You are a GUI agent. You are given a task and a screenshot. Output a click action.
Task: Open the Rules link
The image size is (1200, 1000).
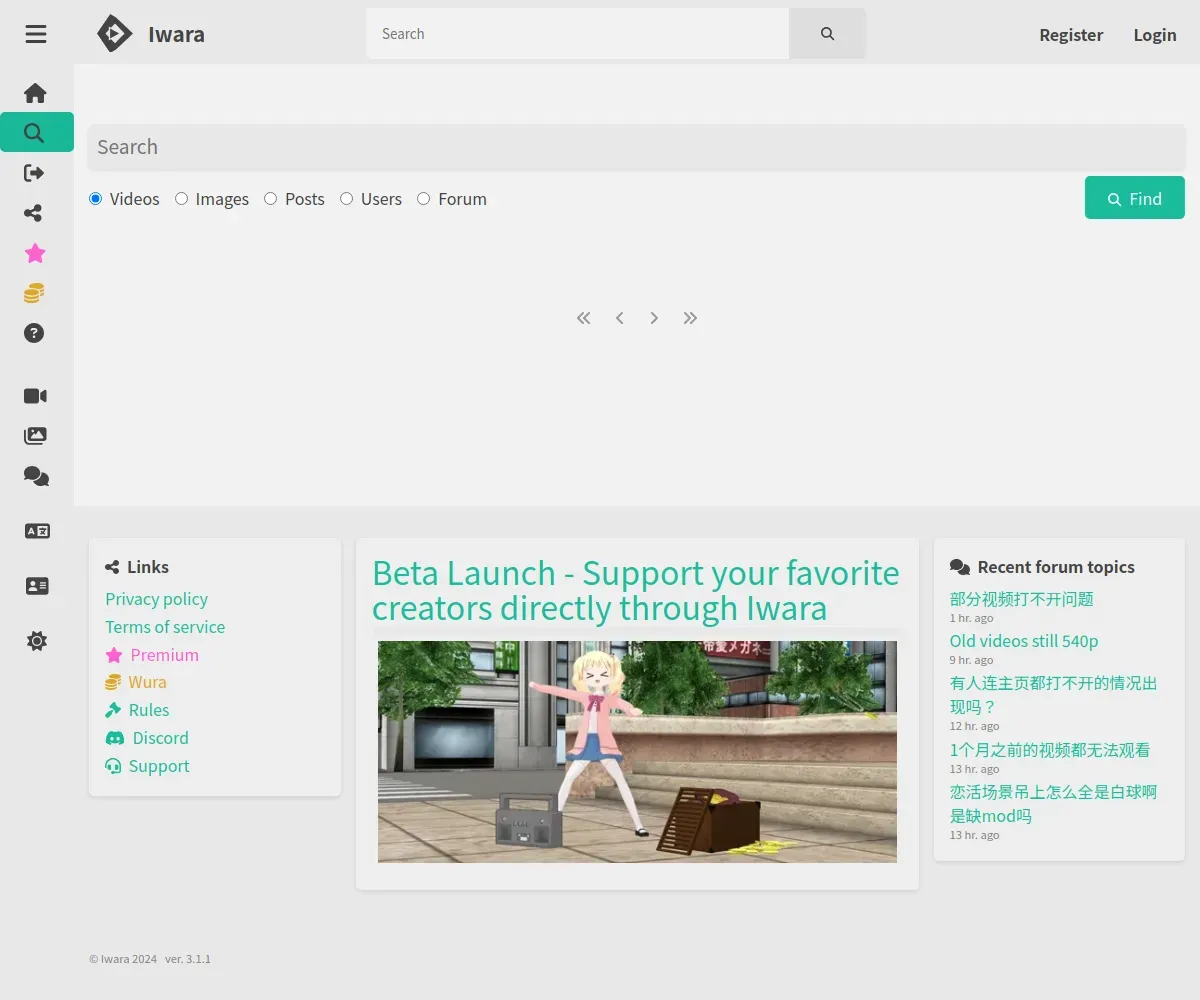(x=137, y=710)
